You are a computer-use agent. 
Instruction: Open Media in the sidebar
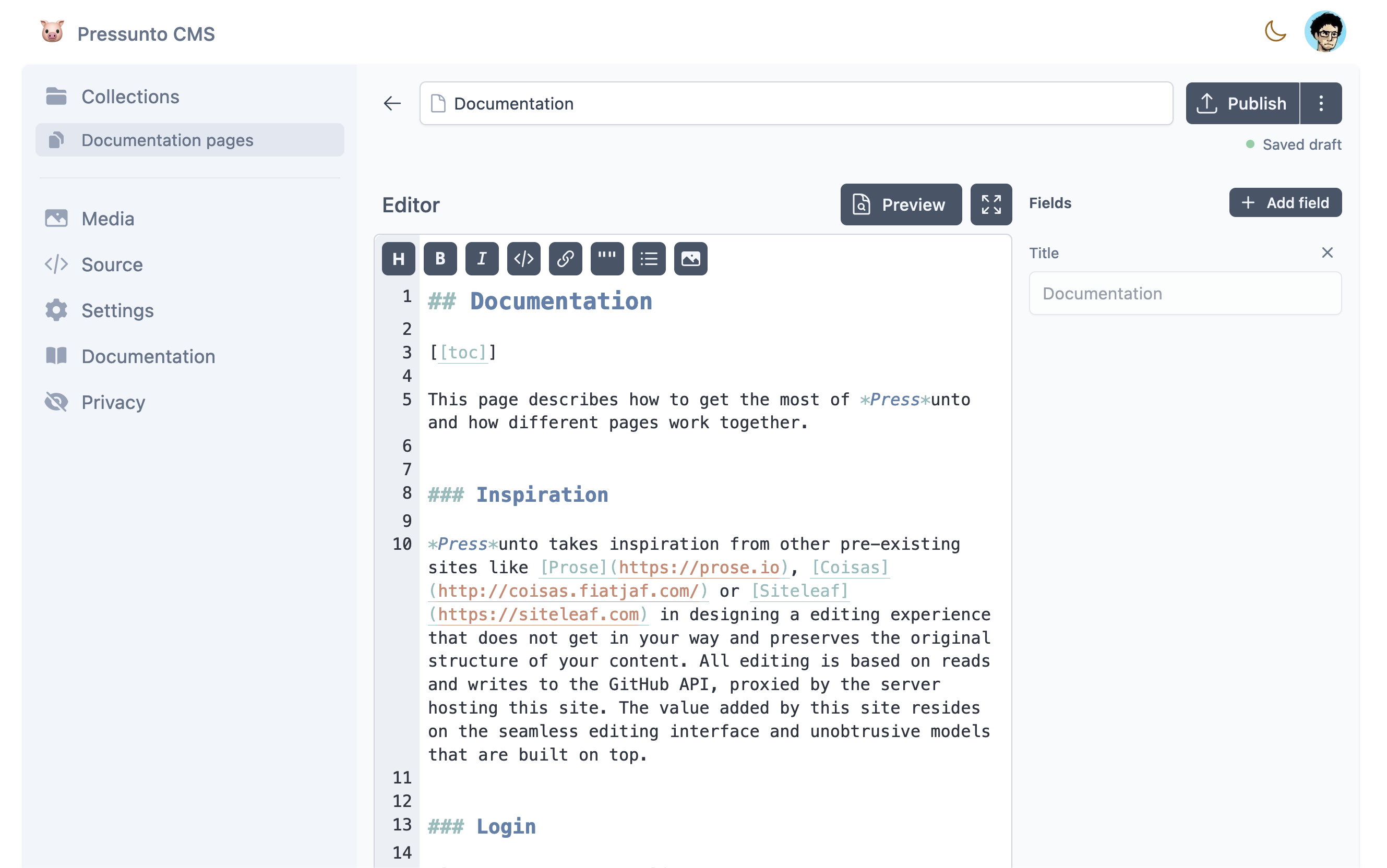(107, 219)
